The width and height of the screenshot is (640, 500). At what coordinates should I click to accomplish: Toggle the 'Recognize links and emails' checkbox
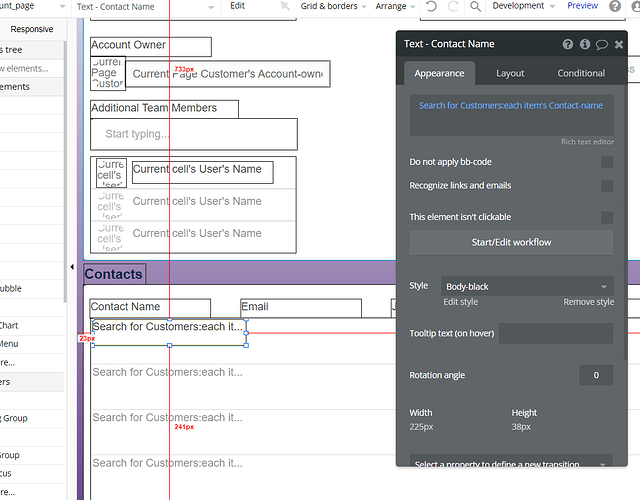607,186
